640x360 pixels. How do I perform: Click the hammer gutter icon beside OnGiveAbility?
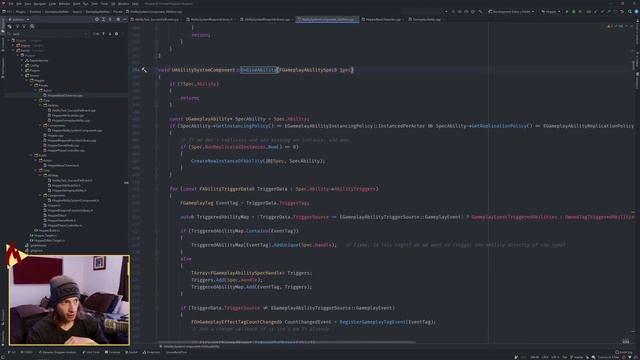[x=144, y=70]
